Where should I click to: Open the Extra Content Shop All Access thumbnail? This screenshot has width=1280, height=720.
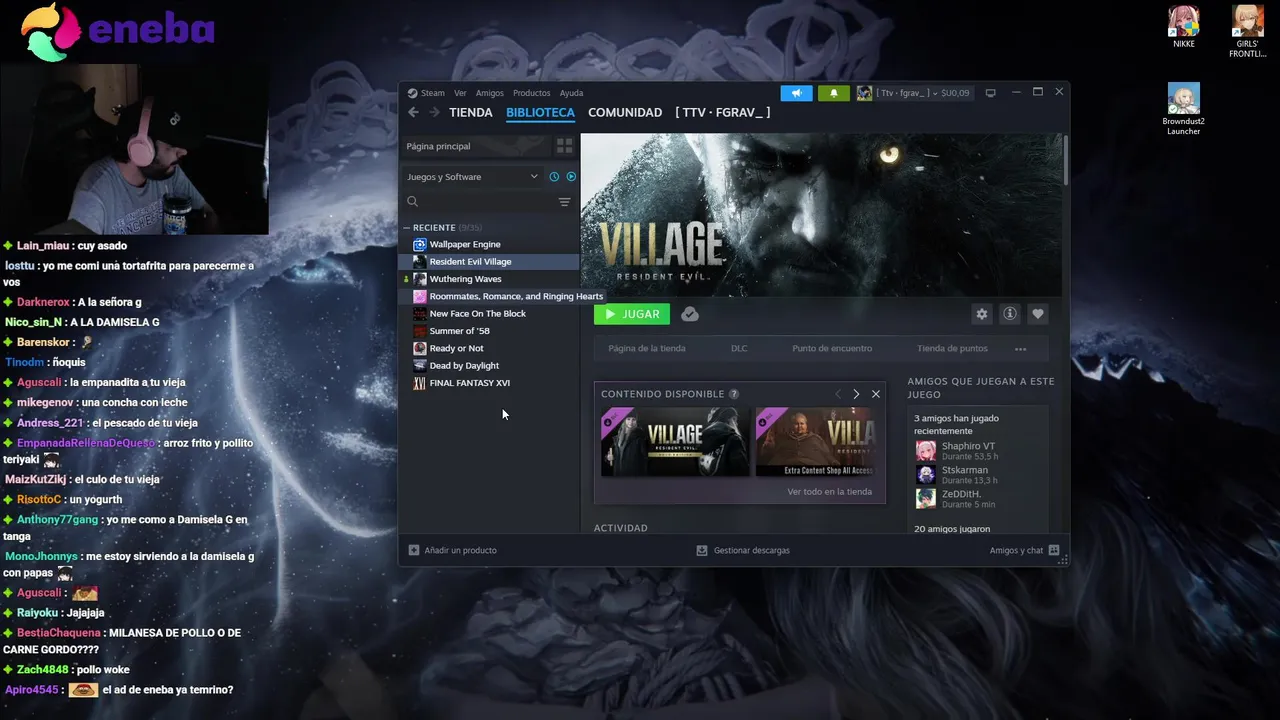click(x=816, y=442)
